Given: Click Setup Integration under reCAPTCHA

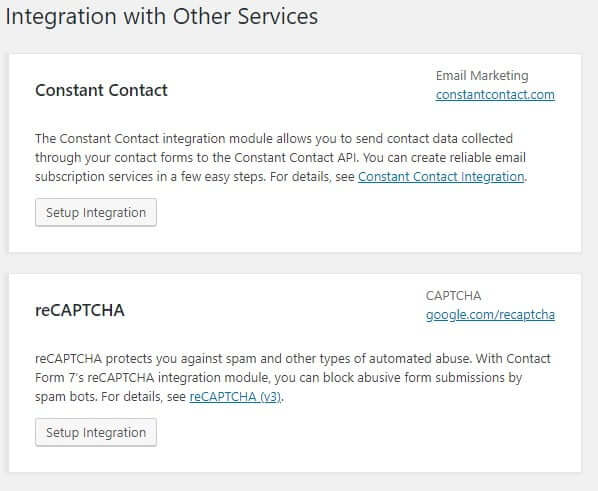Looking at the screenshot, I should [x=96, y=432].
